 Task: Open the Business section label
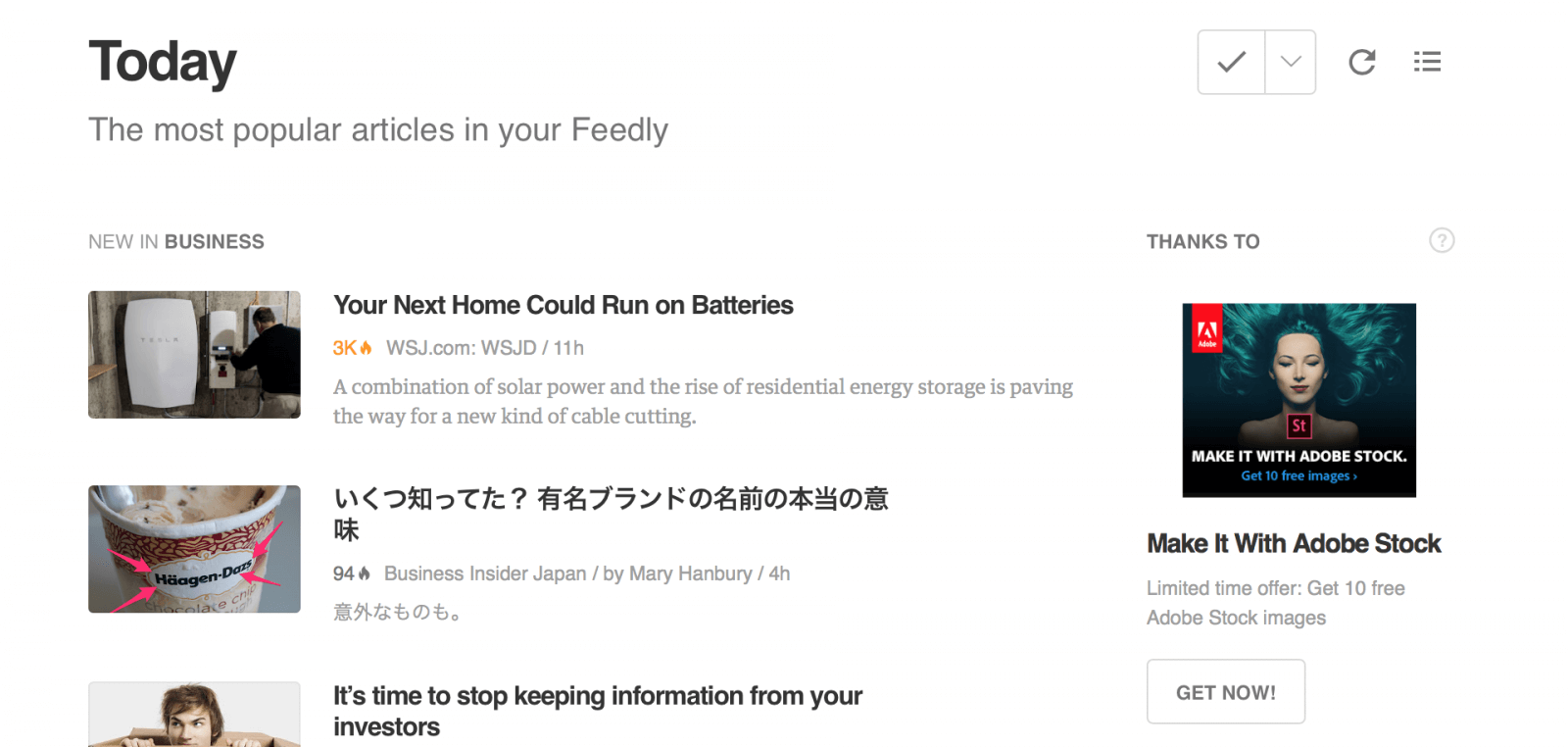(215, 241)
